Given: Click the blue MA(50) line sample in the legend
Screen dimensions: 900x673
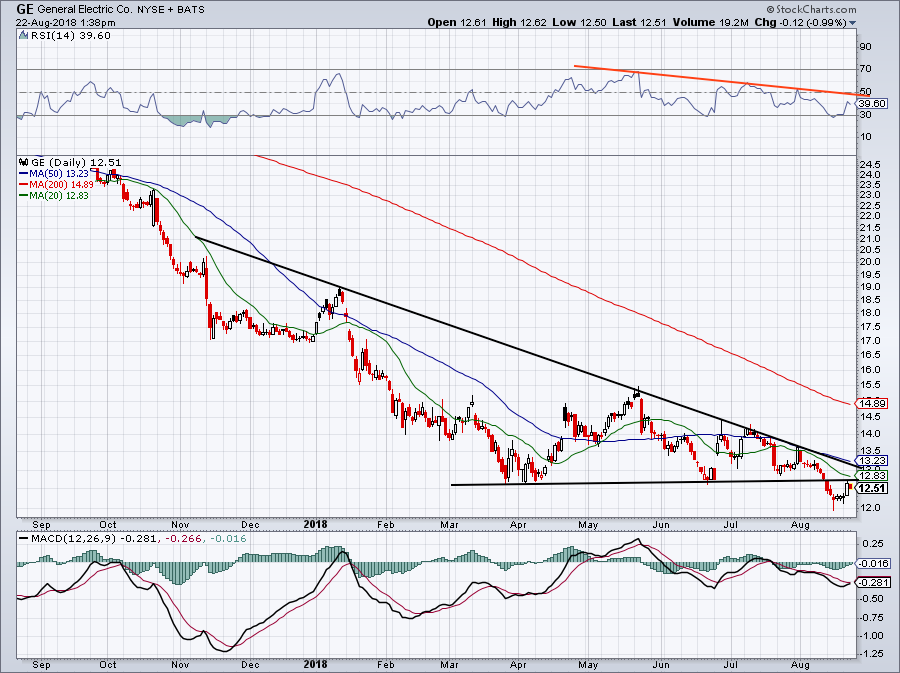Looking at the screenshot, I should (x=24, y=173).
